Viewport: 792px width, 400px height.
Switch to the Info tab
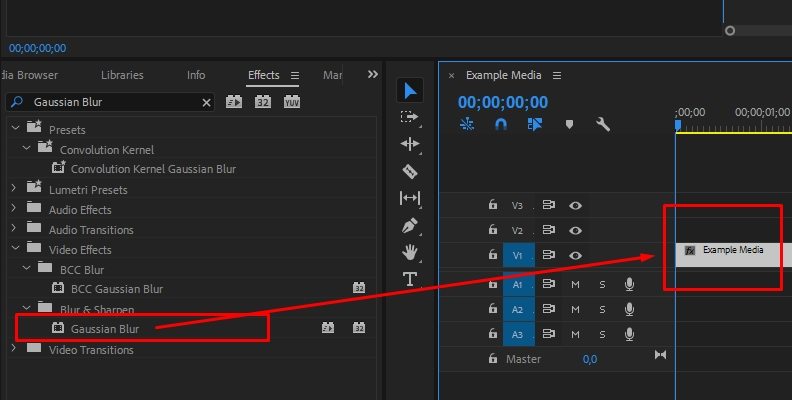click(196, 75)
